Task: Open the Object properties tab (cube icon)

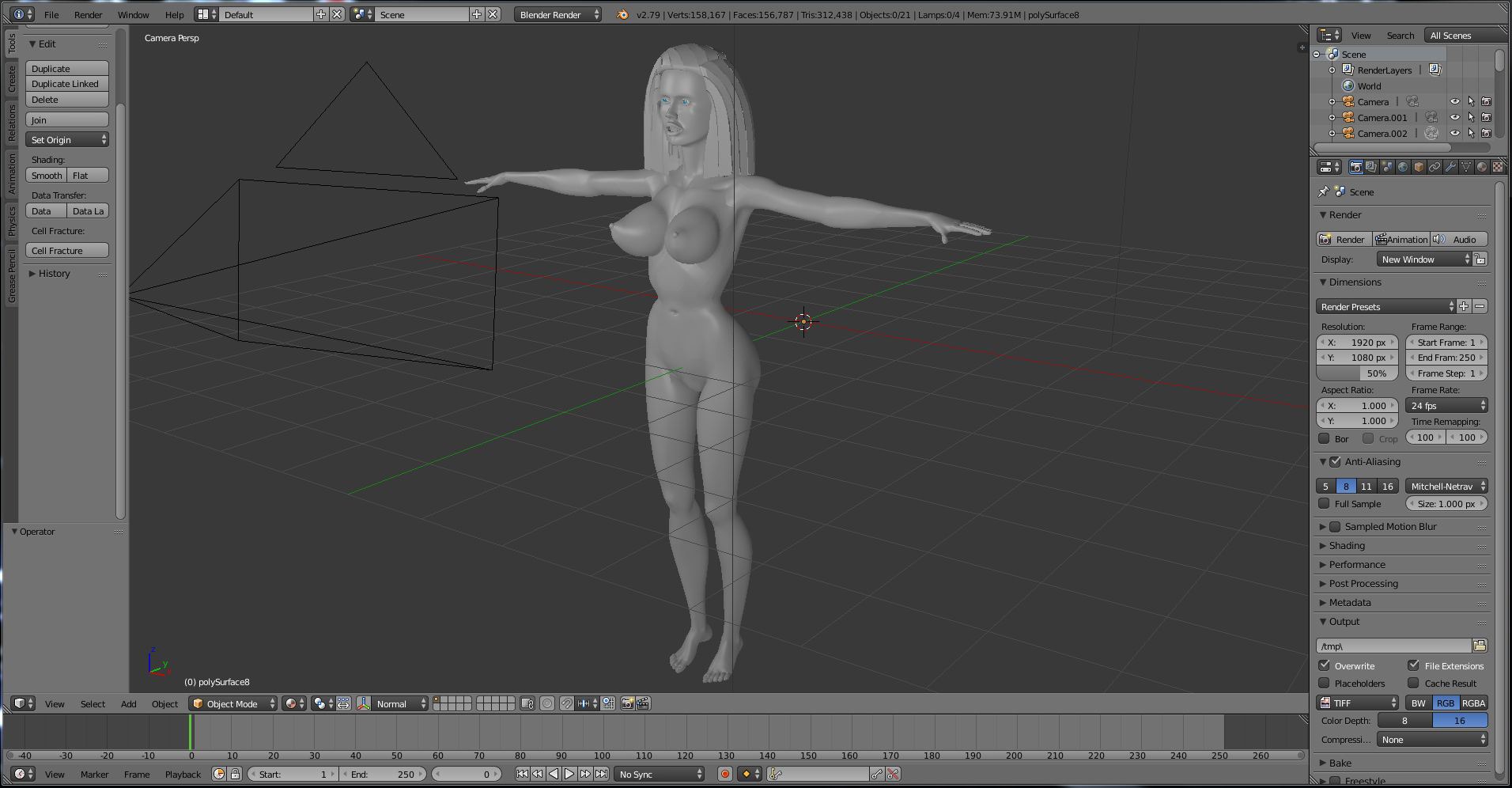Action: 1419,167
